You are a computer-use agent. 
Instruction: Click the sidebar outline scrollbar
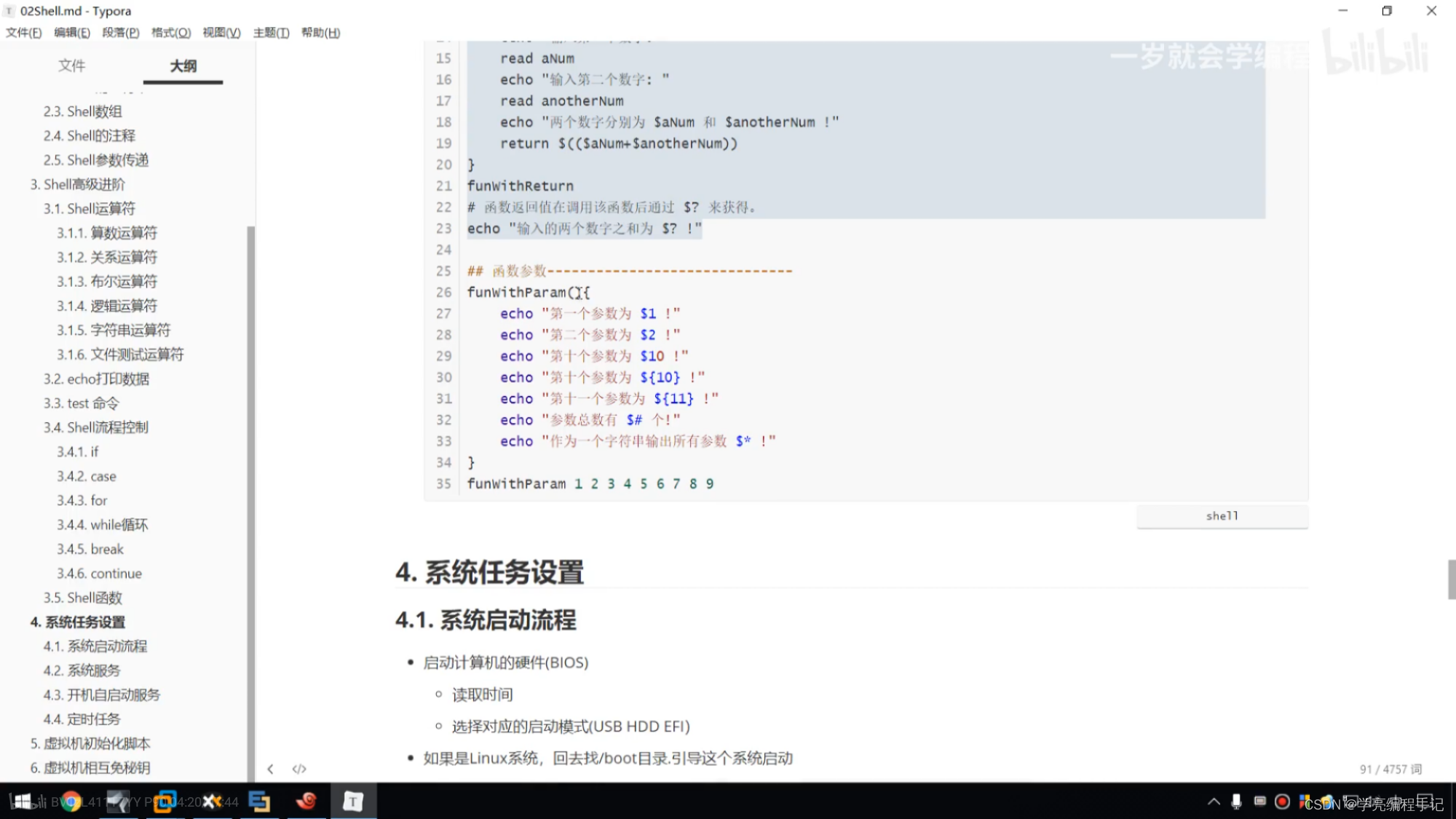pyautogui.click(x=251, y=502)
